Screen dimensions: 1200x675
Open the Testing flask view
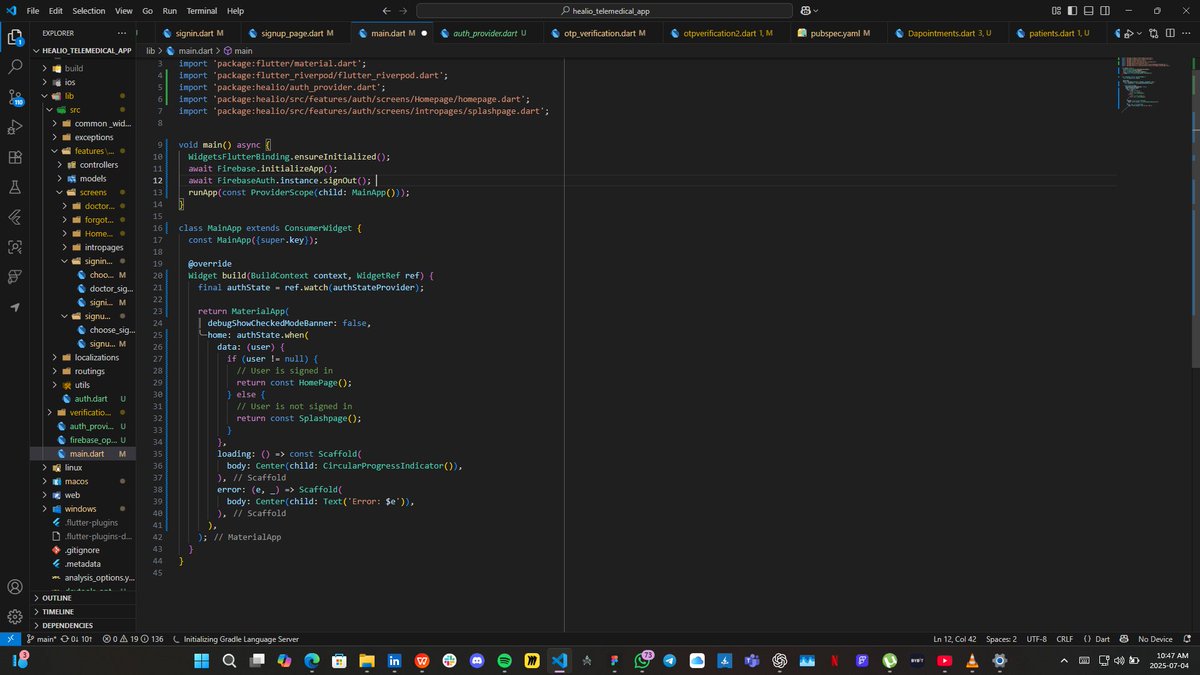[x=15, y=187]
